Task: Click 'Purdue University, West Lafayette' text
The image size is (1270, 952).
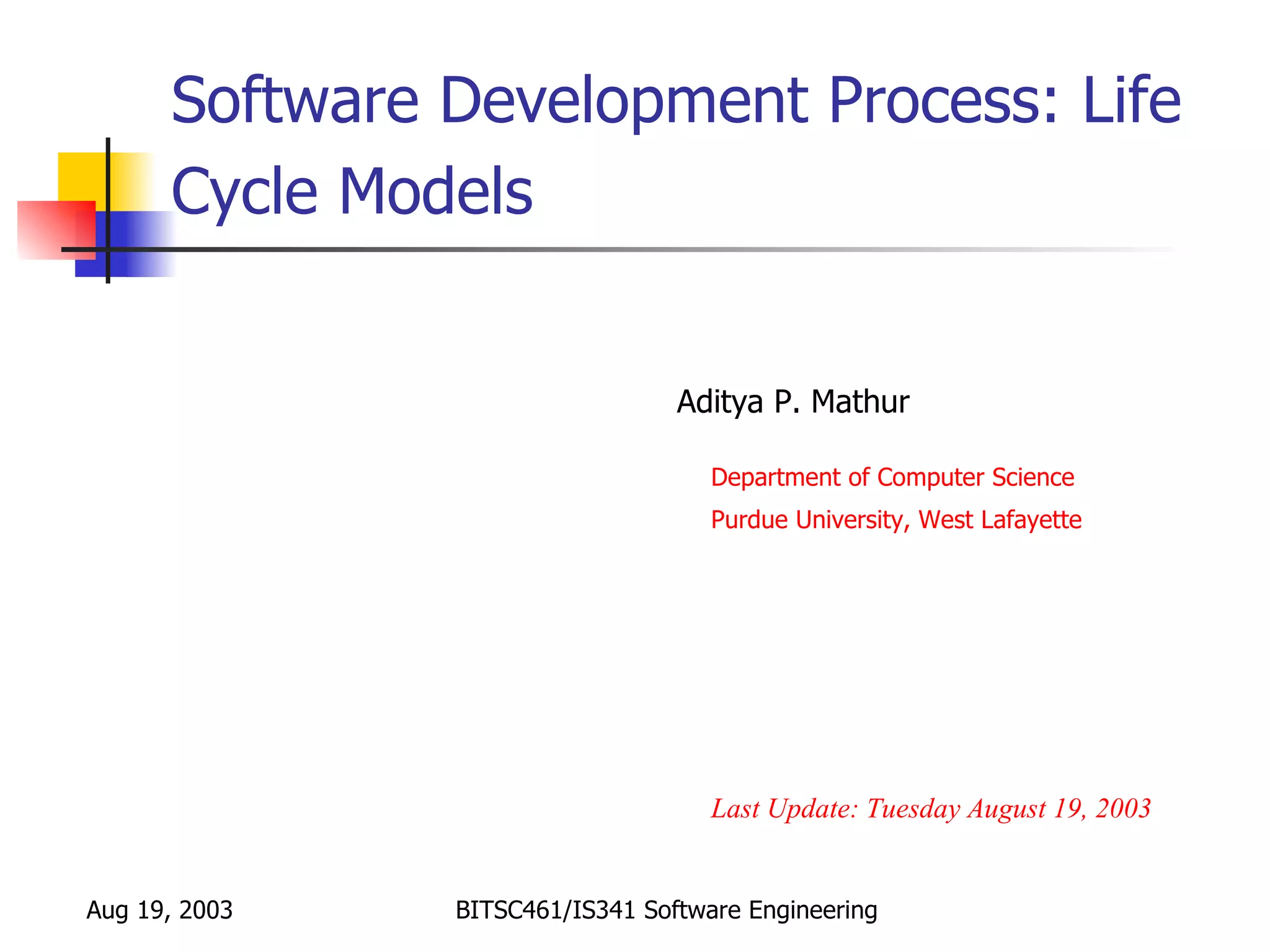Action: [895, 519]
